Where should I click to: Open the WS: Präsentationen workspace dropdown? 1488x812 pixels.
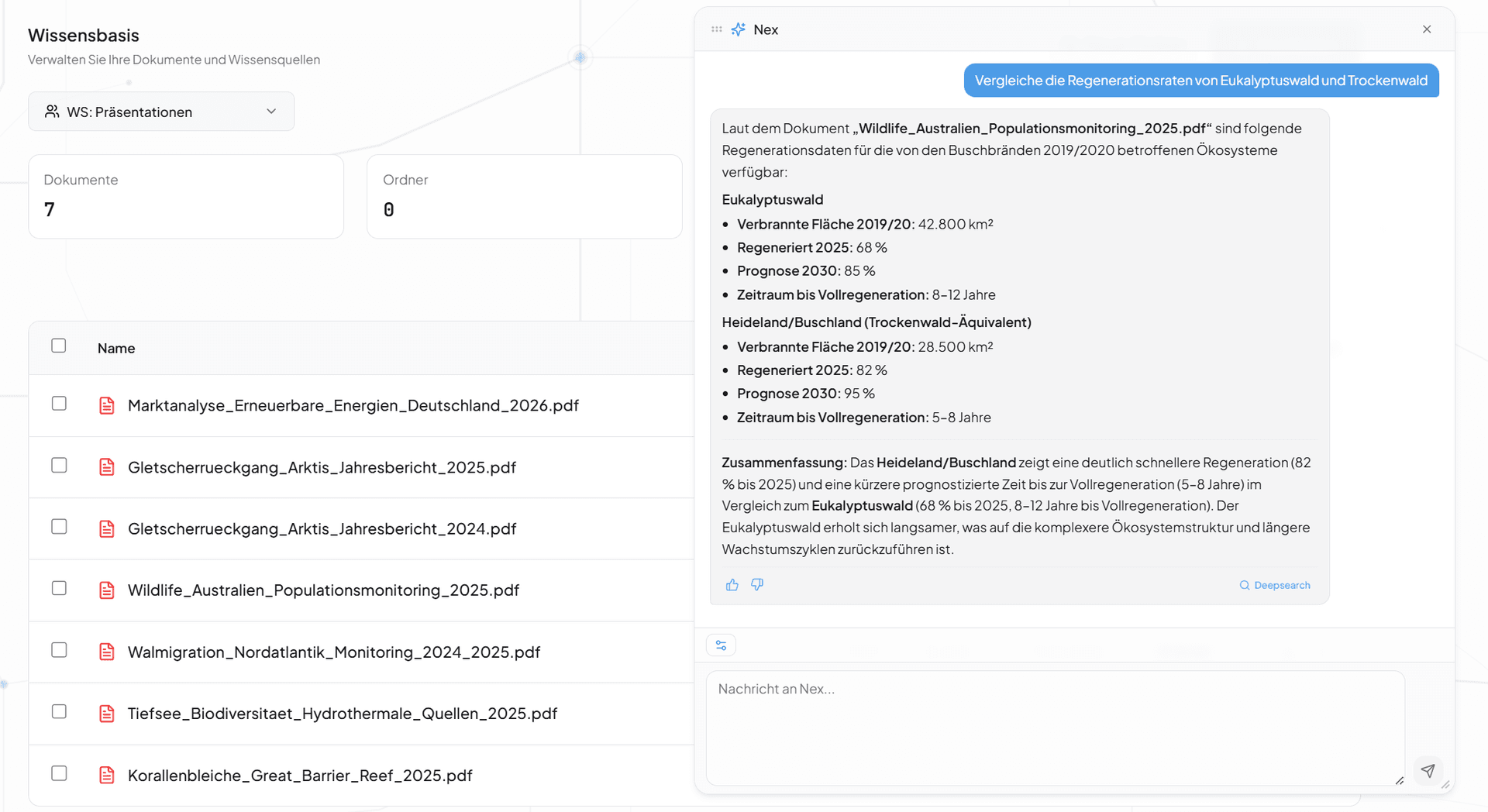tap(161, 112)
